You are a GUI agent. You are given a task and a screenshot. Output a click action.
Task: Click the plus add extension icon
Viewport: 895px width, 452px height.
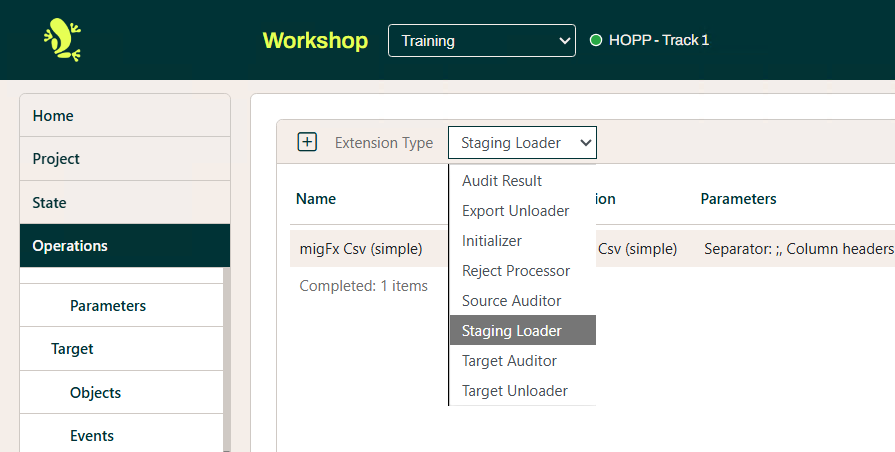307,142
